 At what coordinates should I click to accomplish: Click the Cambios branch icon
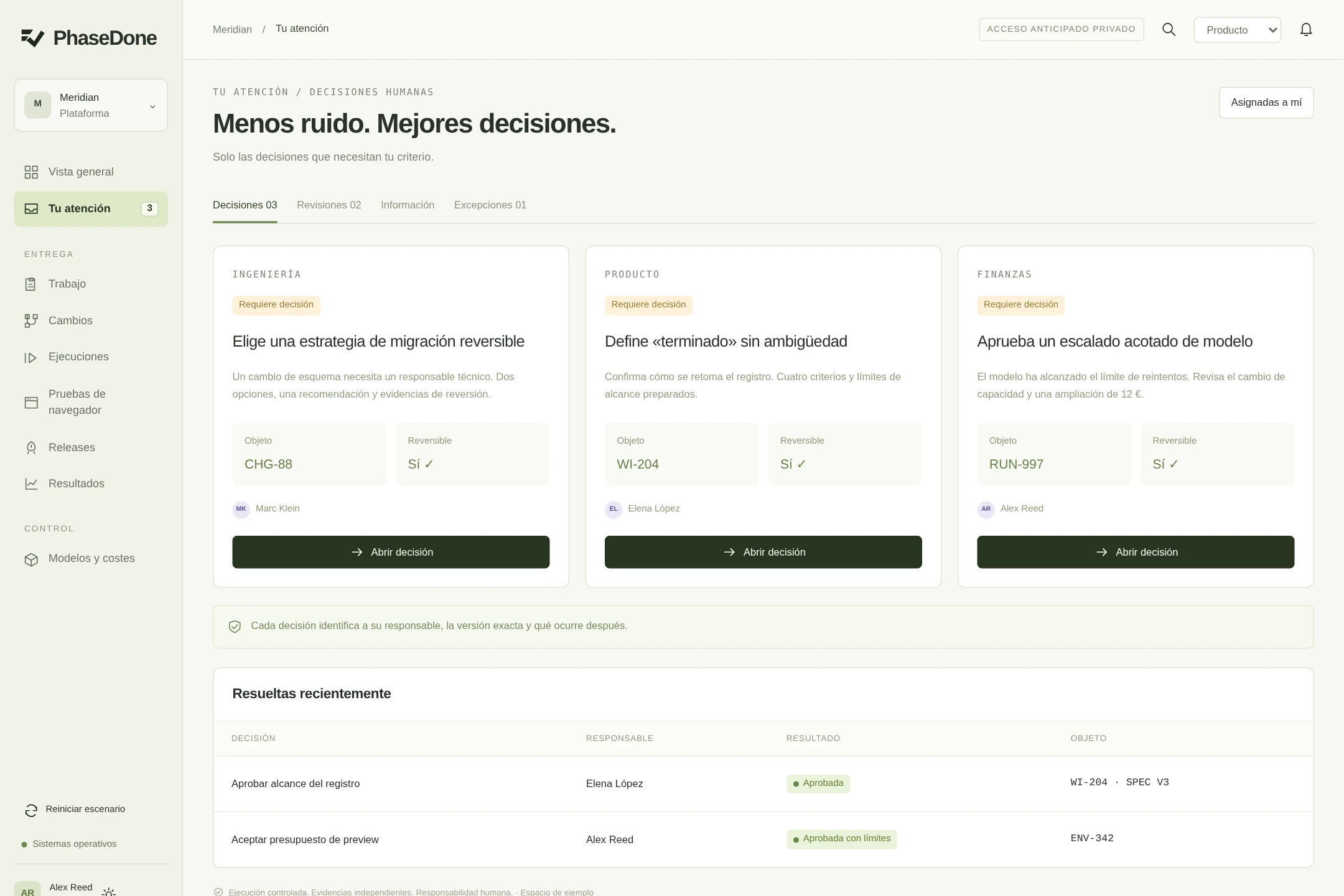point(31,320)
